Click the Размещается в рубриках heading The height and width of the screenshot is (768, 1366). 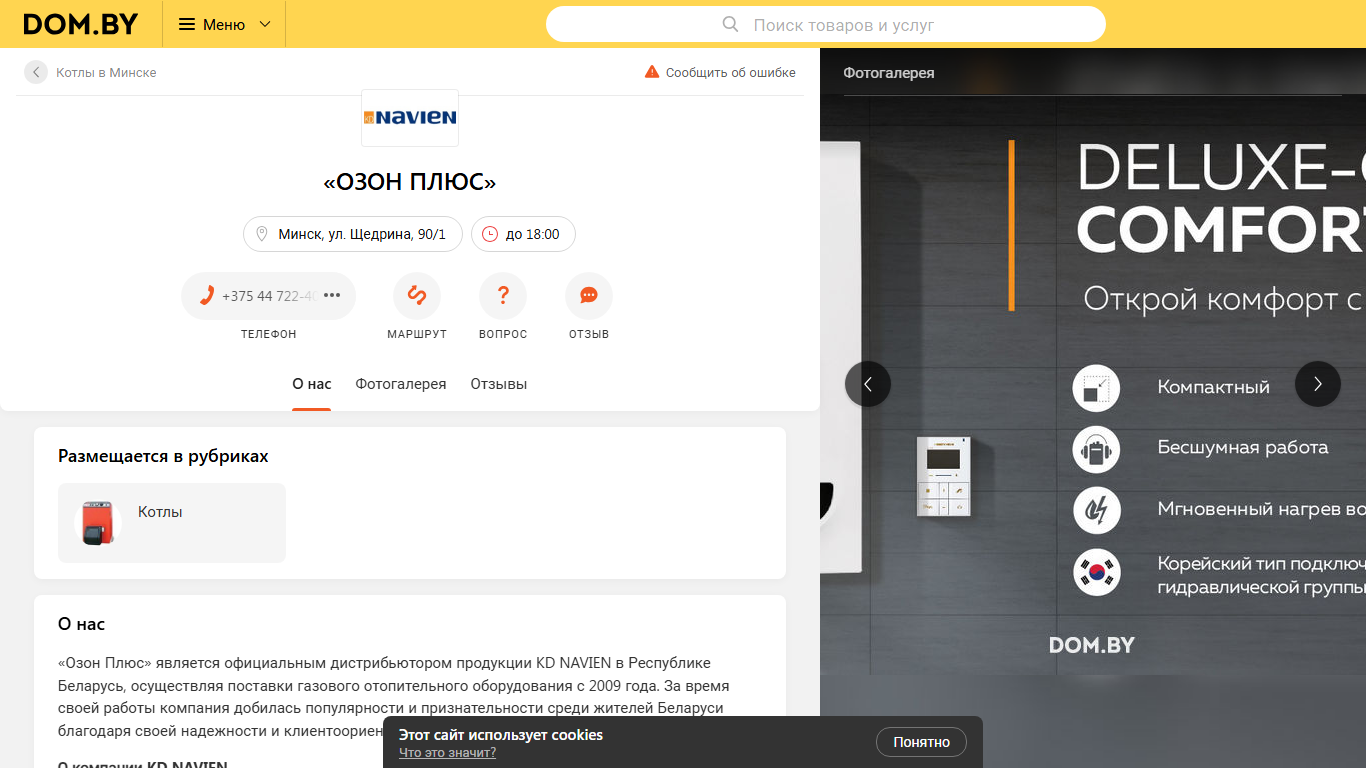tap(163, 456)
